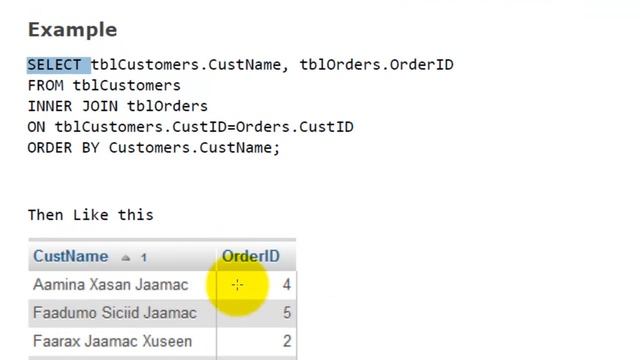Select the Faadumo Siciid Jaamac cell

[115, 313]
